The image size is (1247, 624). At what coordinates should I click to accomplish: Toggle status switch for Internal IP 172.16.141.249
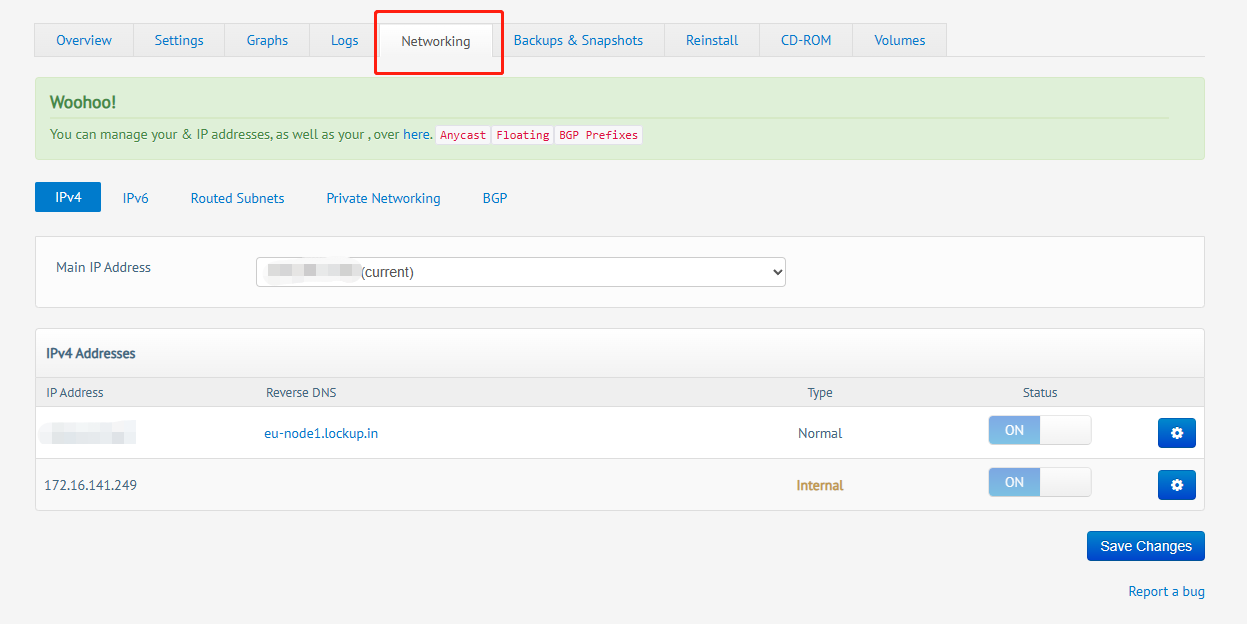click(x=1039, y=483)
